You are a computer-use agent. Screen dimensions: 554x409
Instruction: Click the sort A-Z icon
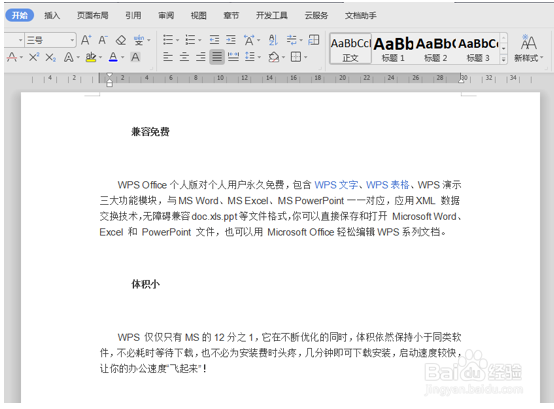(x=273, y=40)
